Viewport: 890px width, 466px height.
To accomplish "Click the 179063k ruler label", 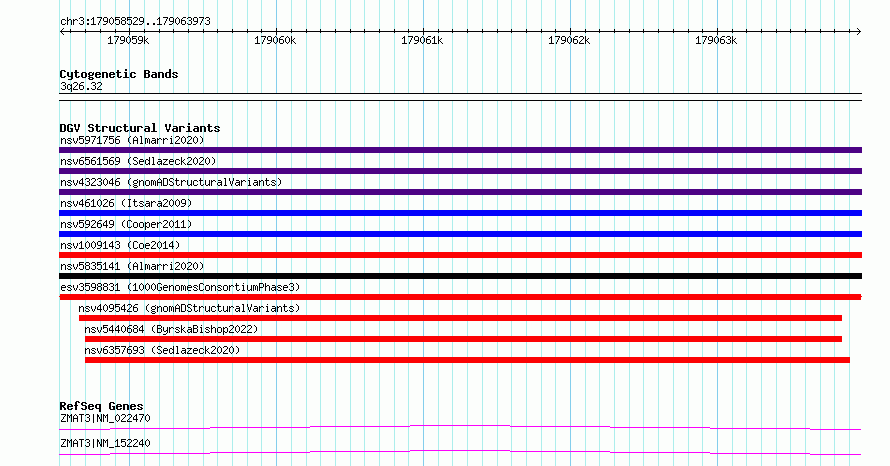I will 716,40.
